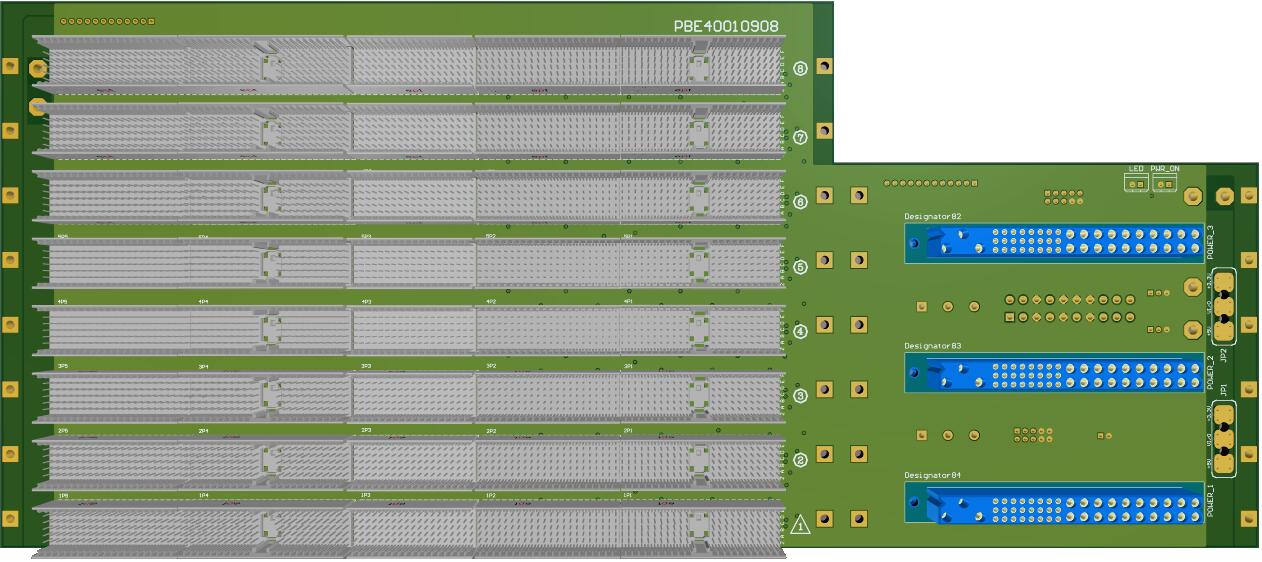This screenshot has height=562, width=1262.
Task: Click the POWER_3 silkscreen text
Action: tap(1210, 242)
